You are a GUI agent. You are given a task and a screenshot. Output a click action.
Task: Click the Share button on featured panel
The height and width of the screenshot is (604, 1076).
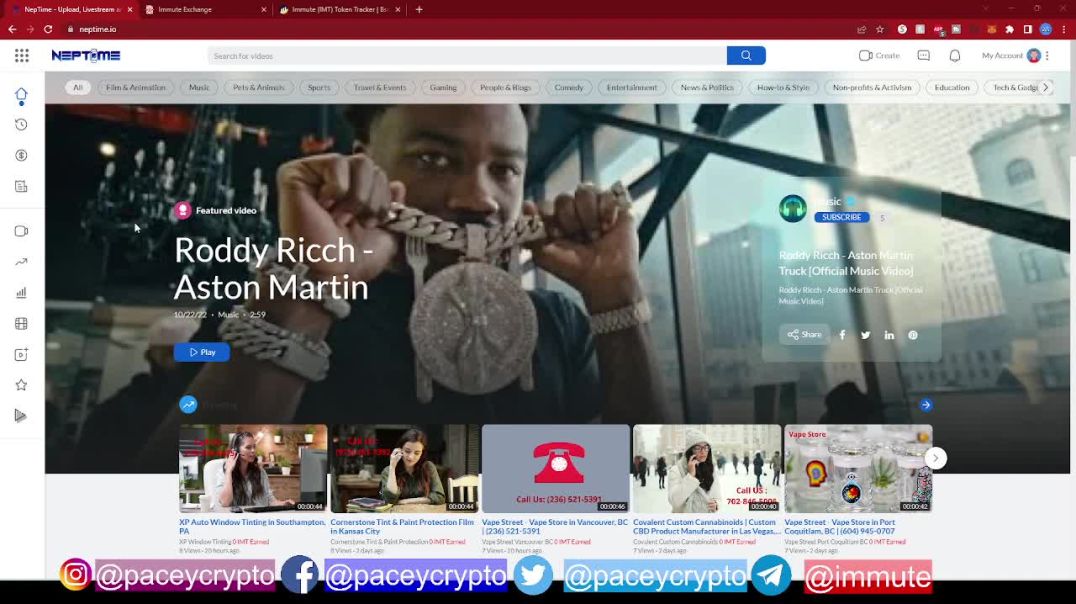click(x=804, y=335)
